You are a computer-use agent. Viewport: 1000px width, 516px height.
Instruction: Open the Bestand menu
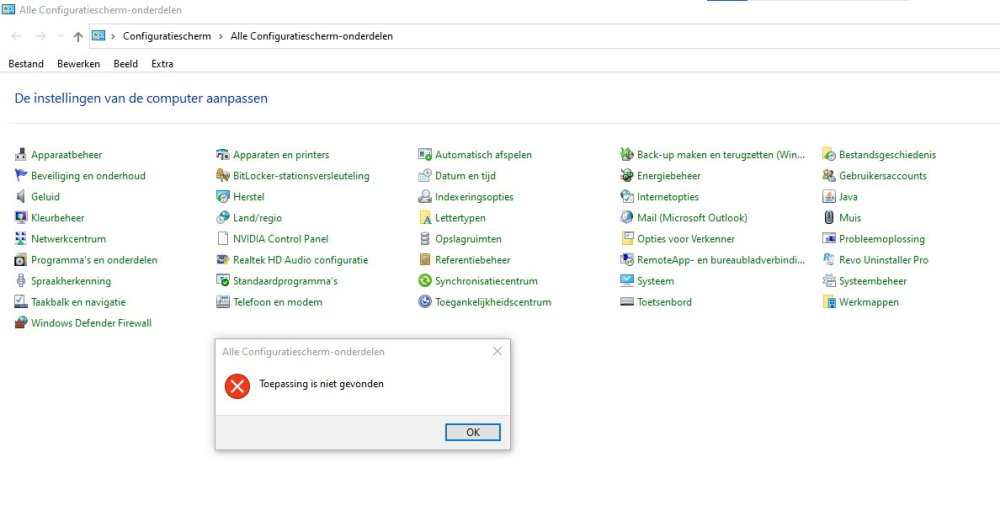26,64
